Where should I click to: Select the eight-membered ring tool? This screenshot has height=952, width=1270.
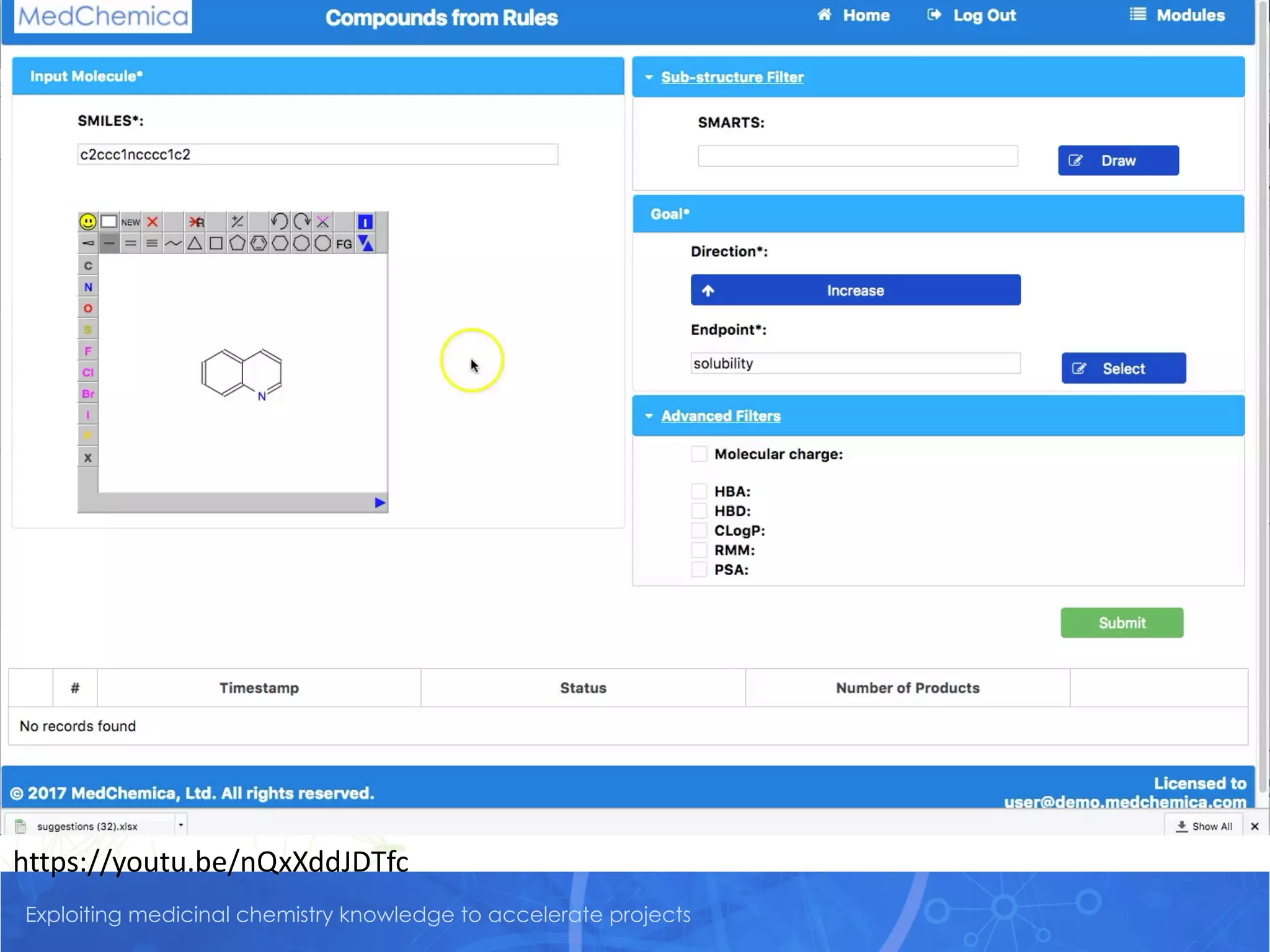coord(322,244)
